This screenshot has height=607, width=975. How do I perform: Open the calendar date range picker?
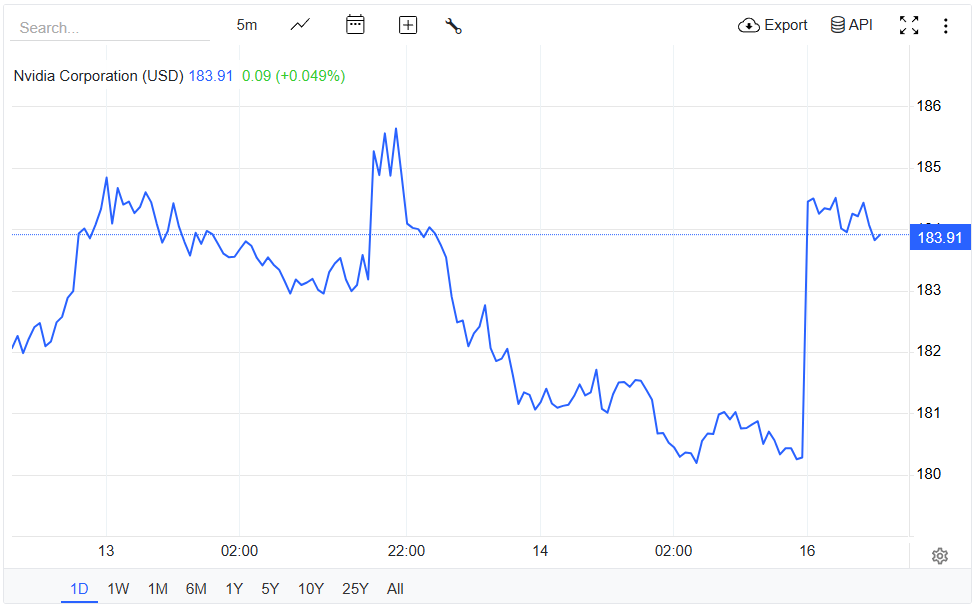[355, 25]
